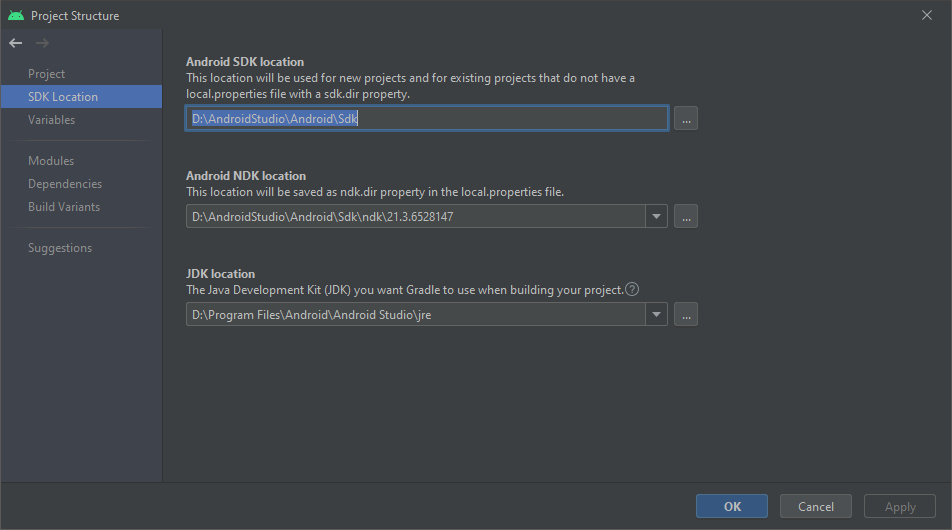This screenshot has height=530, width=952.
Task: Open Dependencies in sidebar
Action: (x=65, y=184)
